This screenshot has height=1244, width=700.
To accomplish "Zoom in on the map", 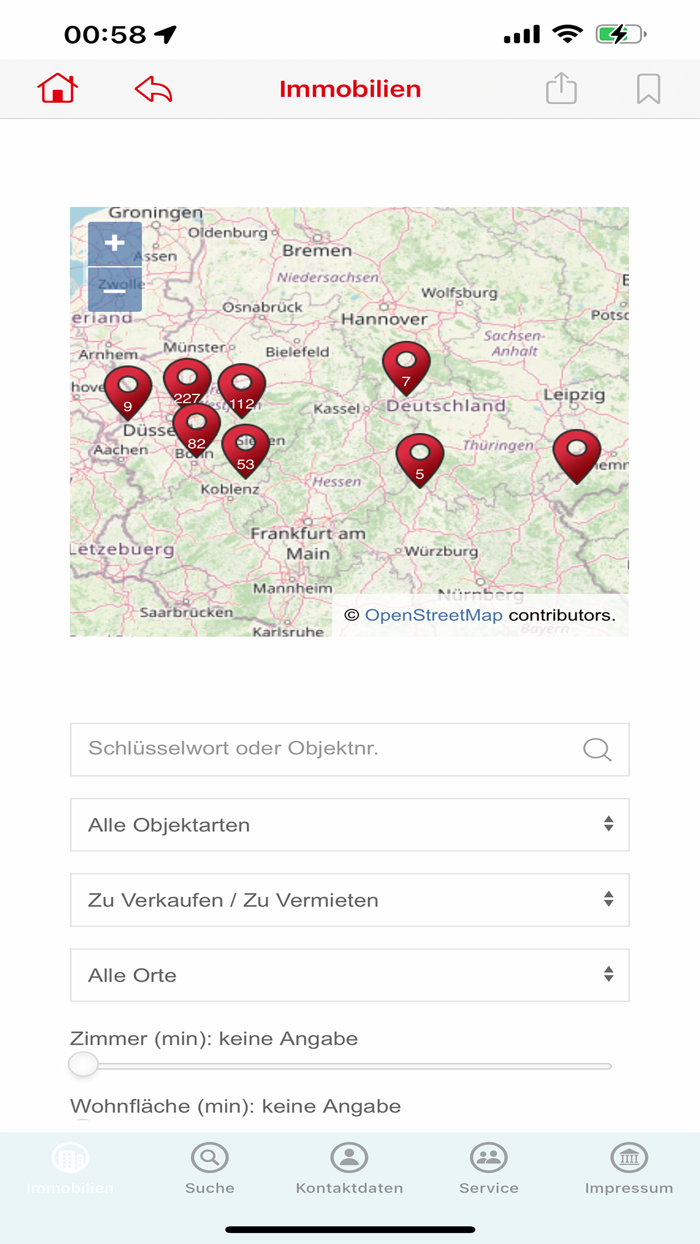I will [x=115, y=243].
